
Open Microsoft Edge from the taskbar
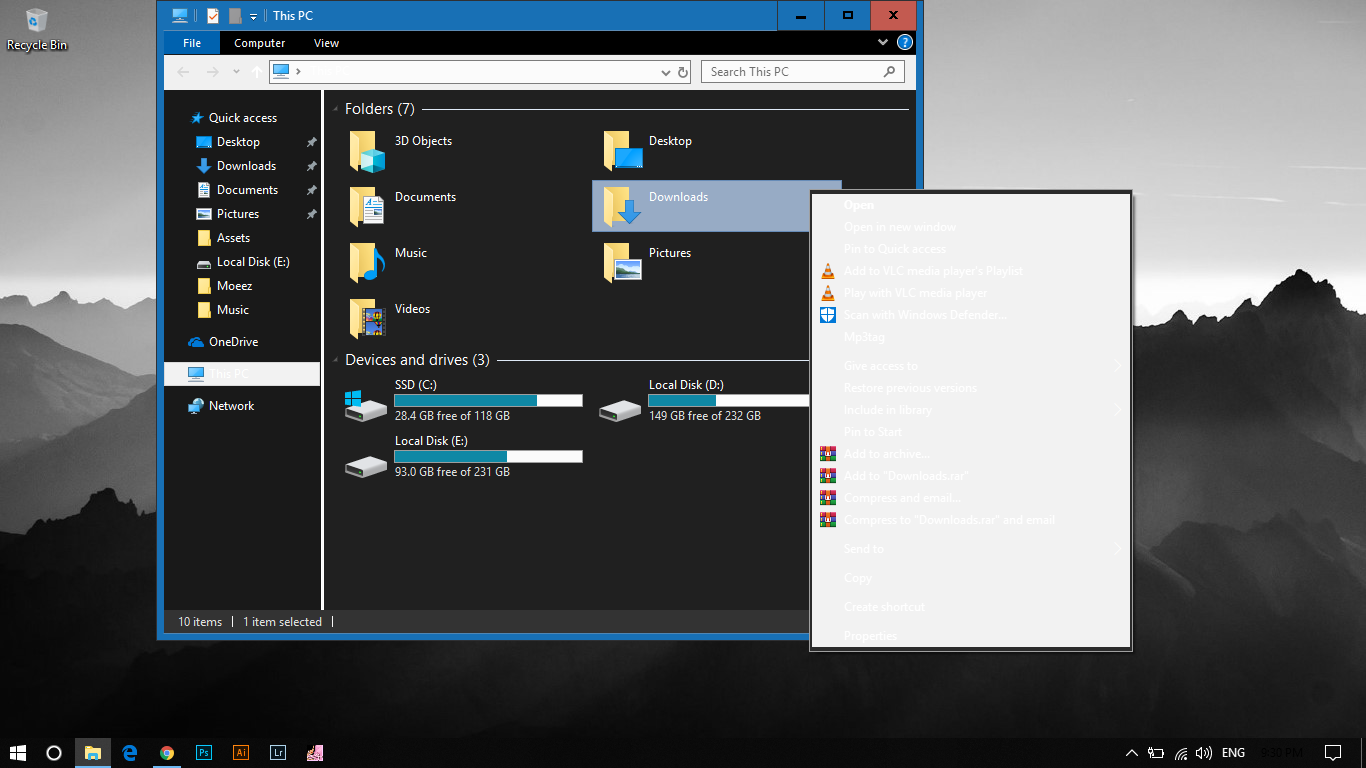130,752
